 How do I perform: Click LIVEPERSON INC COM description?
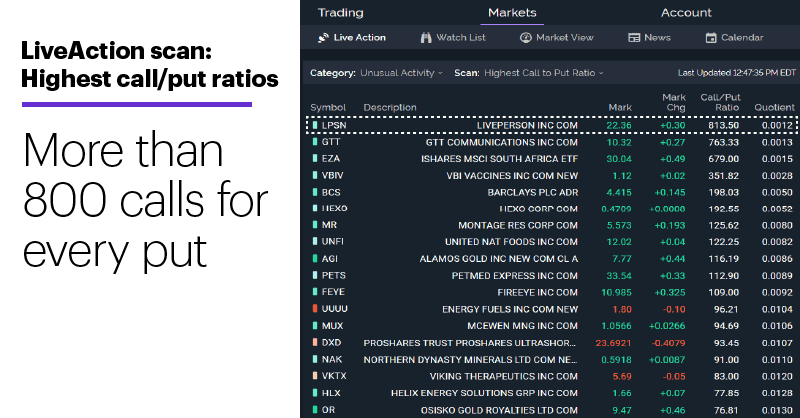pyautogui.click(x=527, y=125)
